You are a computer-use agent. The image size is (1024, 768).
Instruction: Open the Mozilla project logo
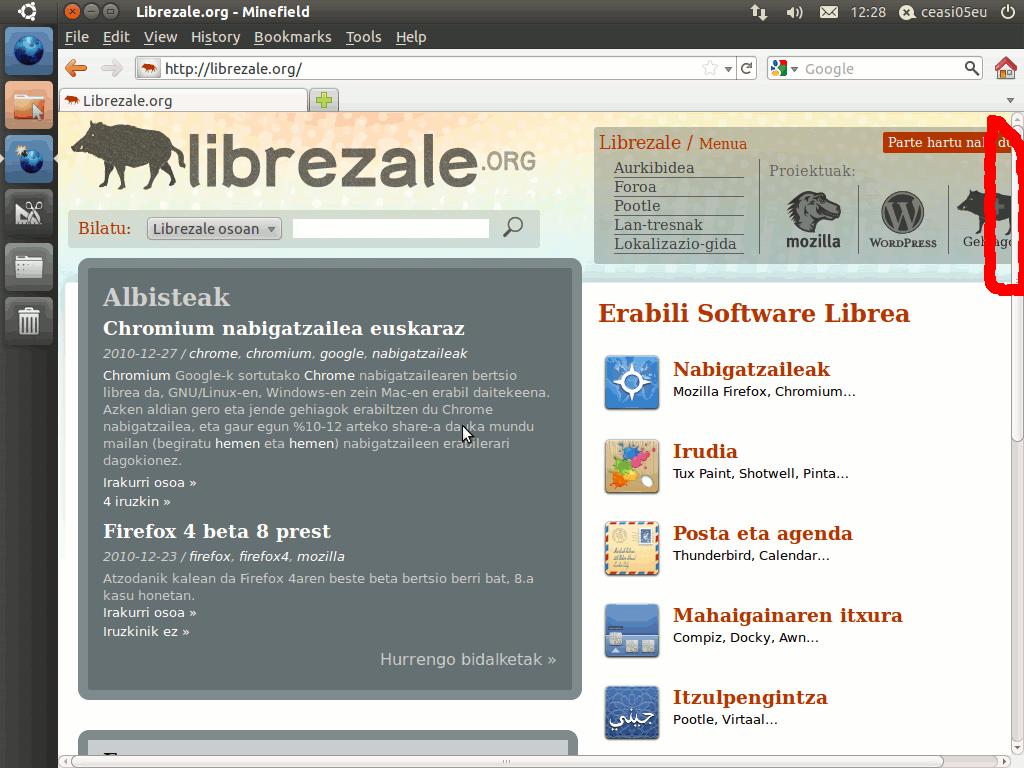pyautogui.click(x=812, y=219)
